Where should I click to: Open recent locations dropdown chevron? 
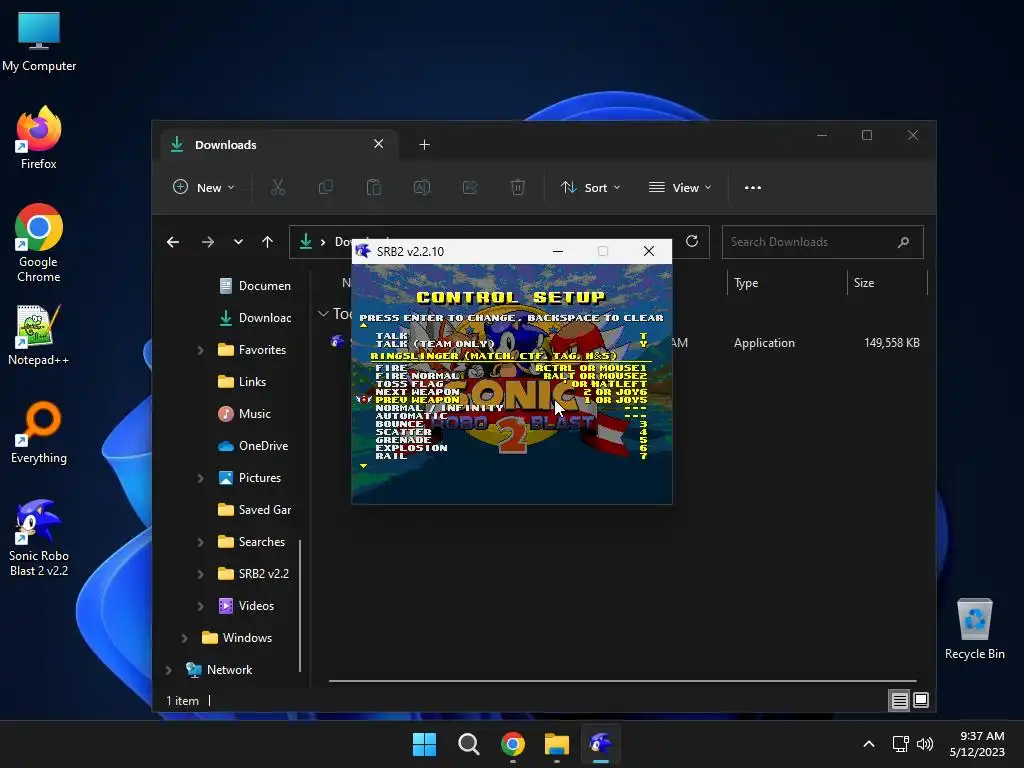[238, 242]
